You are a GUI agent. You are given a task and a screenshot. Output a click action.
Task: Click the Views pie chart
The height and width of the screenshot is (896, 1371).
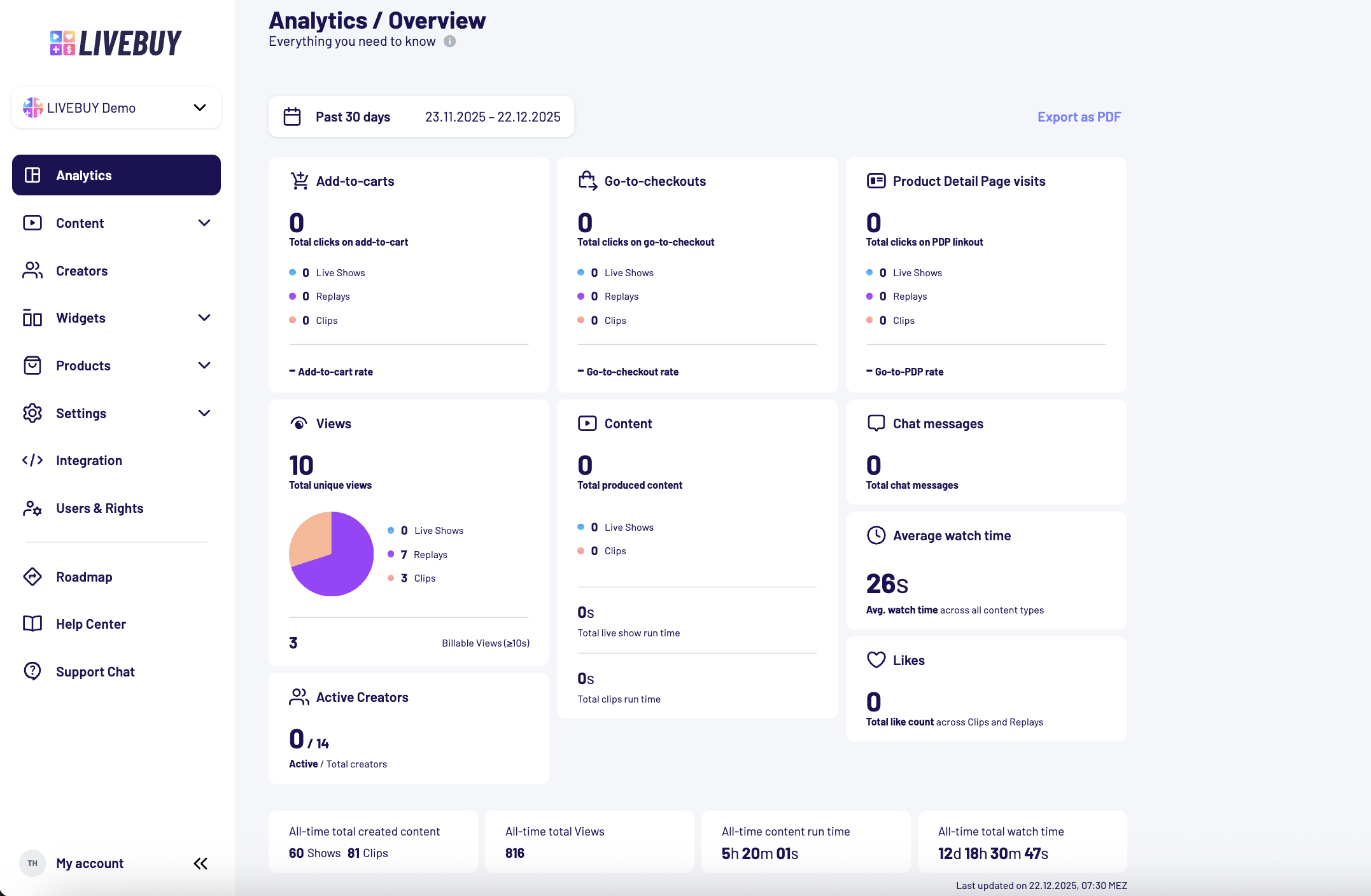click(332, 554)
